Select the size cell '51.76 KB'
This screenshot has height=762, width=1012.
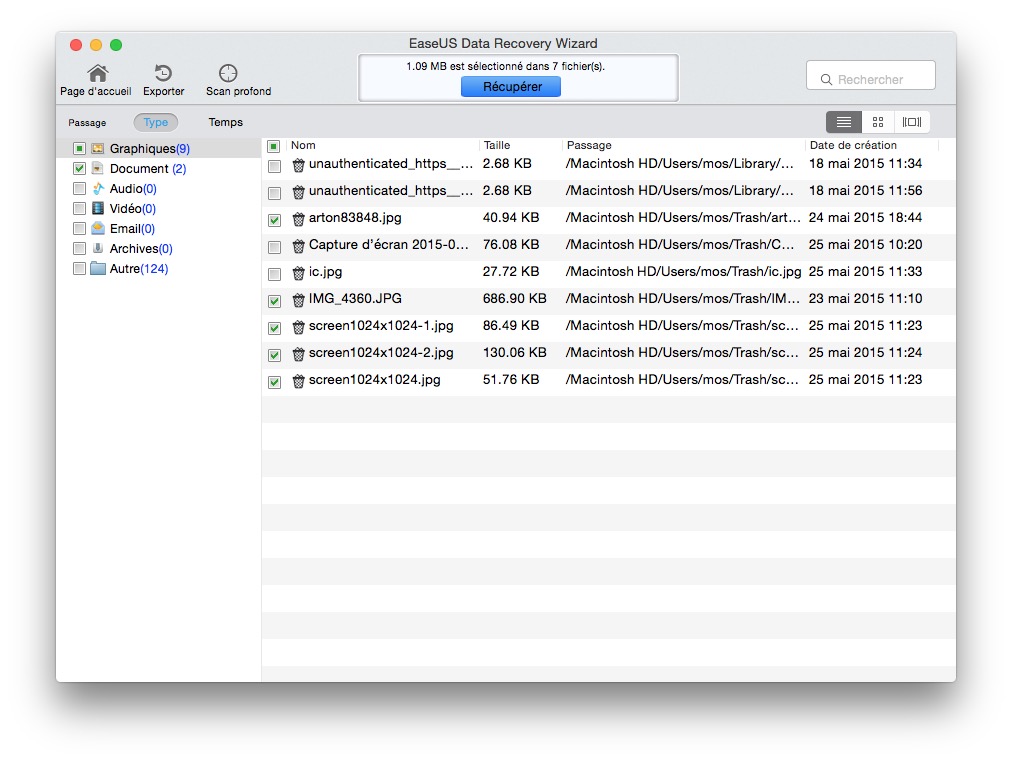coord(511,380)
